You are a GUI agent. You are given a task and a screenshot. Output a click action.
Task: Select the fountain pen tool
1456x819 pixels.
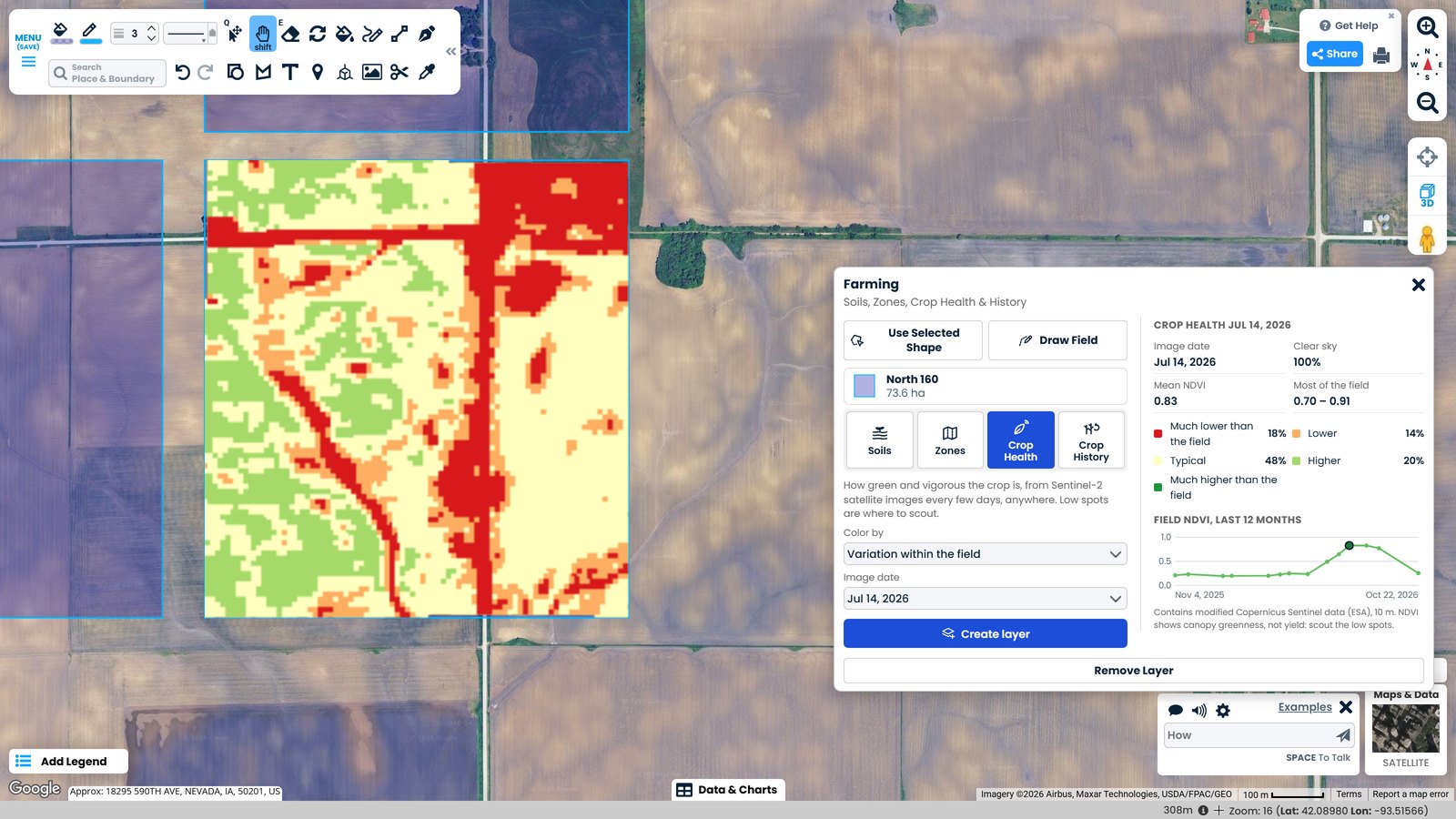click(x=427, y=34)
